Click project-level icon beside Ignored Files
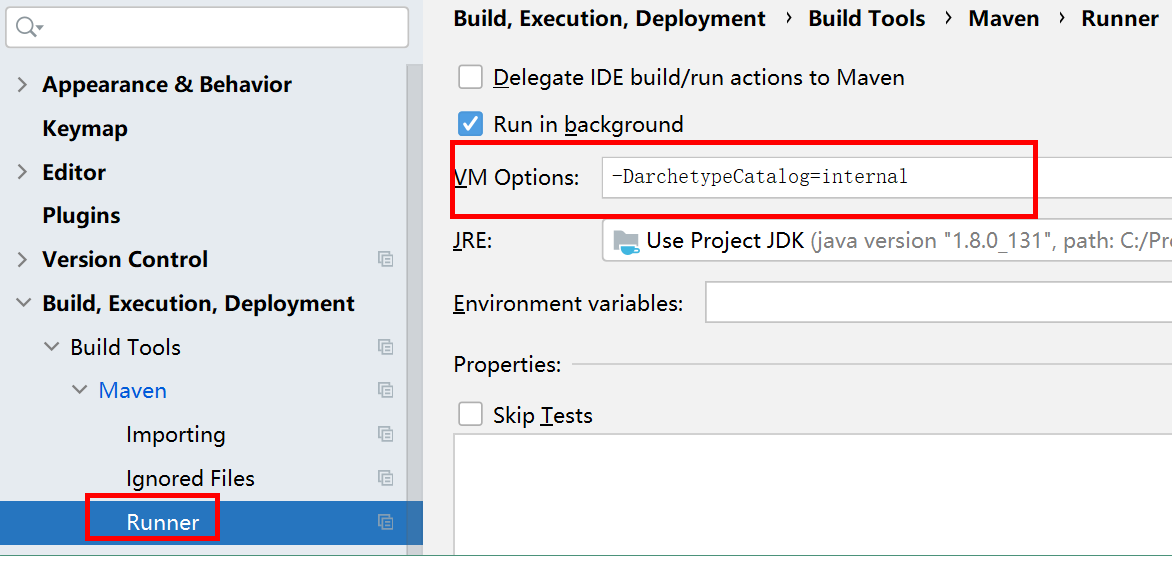 tap(385, 478)
